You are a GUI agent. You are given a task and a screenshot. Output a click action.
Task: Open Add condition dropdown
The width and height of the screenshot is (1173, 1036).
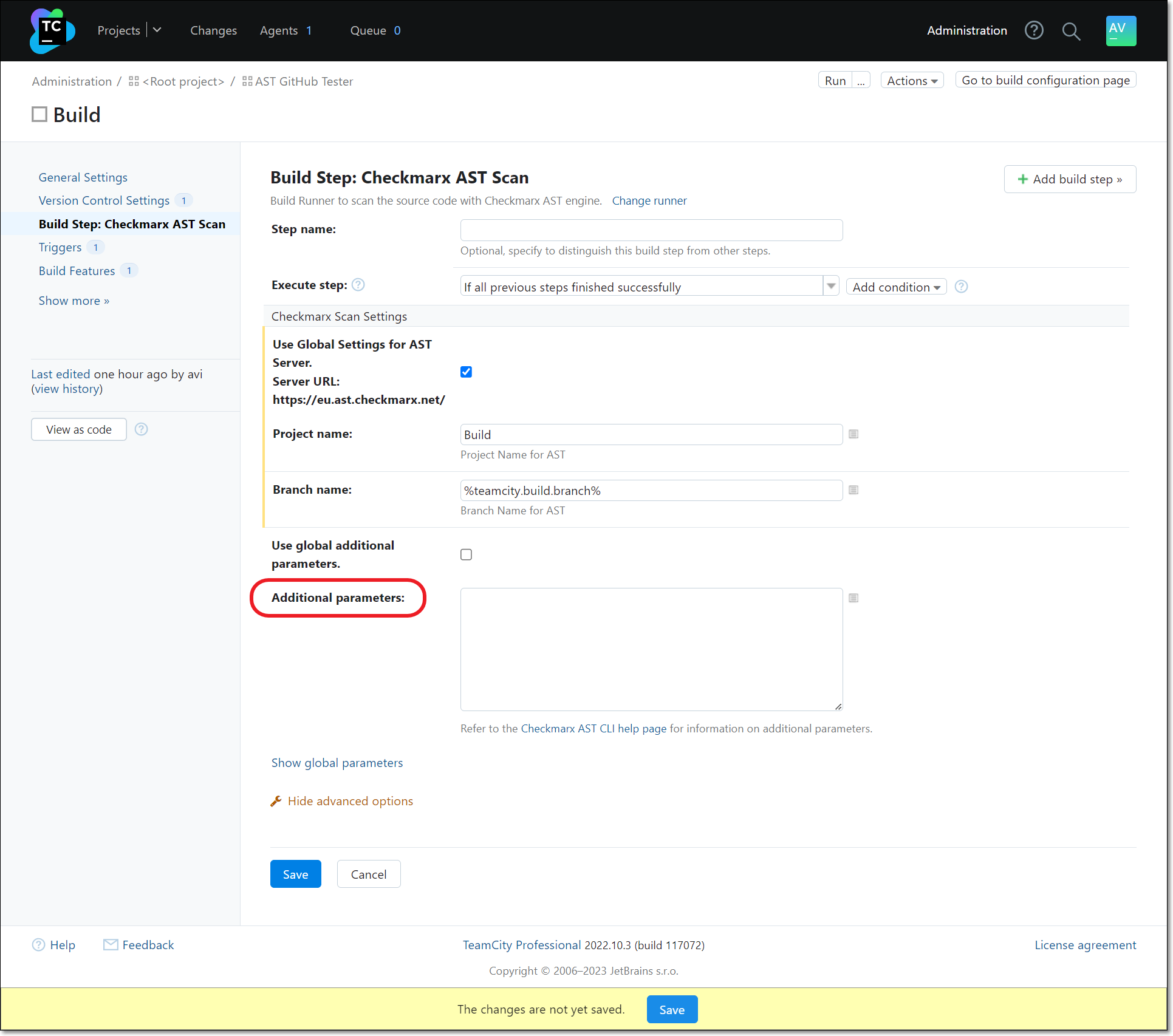tap(896, 287)
